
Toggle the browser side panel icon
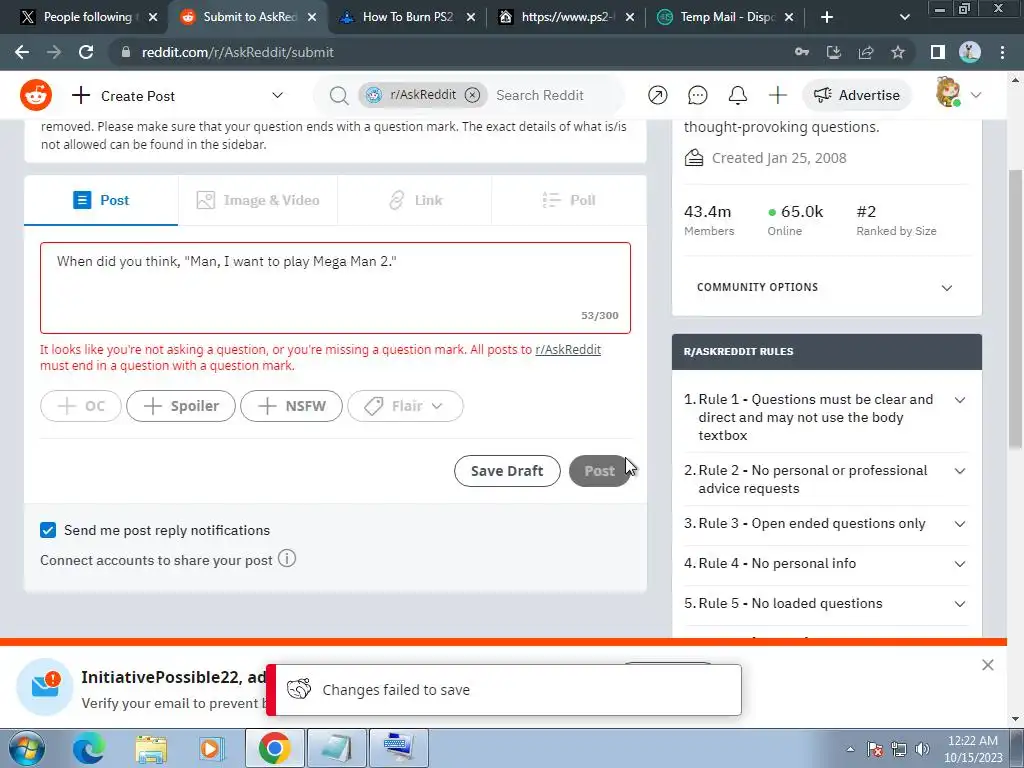[x=938, y=52]
